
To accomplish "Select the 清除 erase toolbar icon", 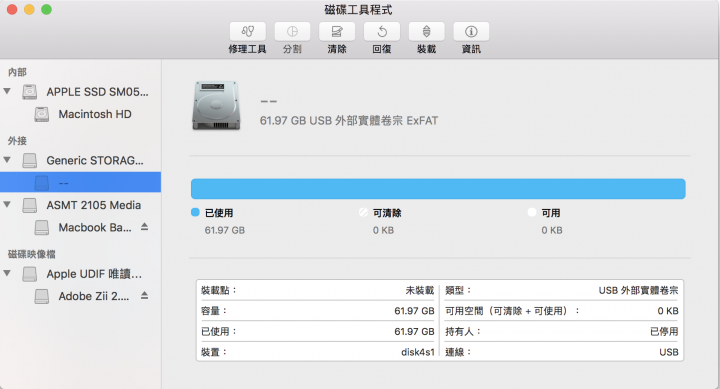I will coord(337,31).
